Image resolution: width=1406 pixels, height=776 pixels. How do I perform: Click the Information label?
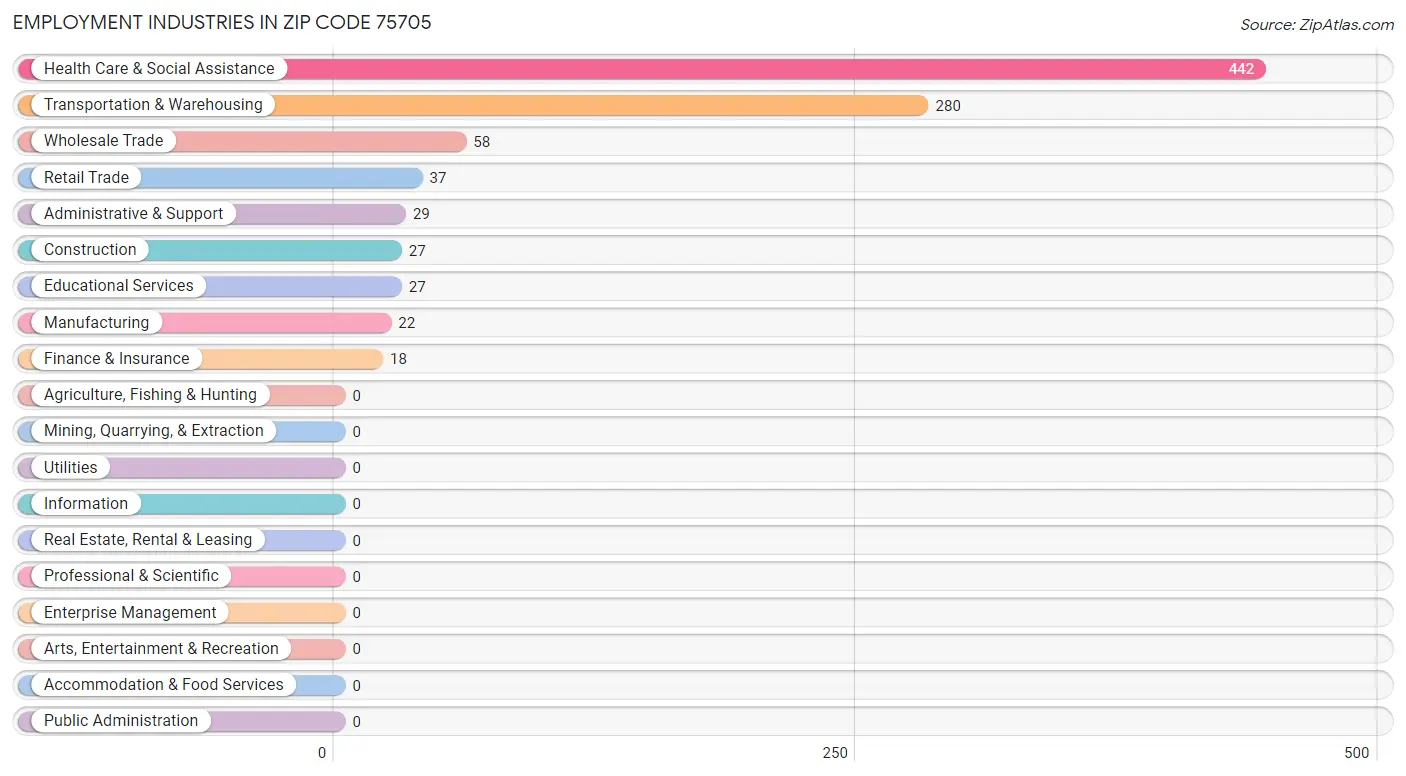(86, 504)
